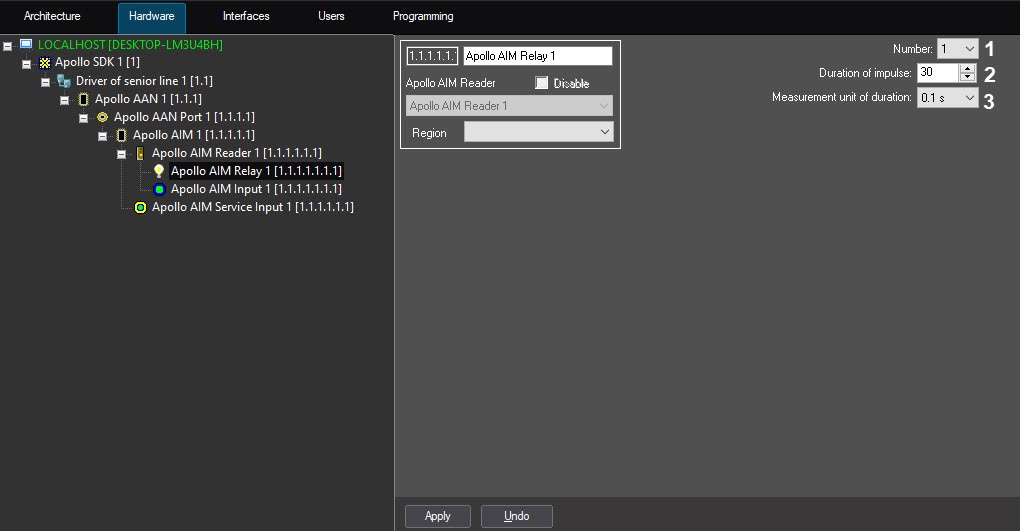Toggle the Disable checkbox
The width and height of the screenshot is (1020, 531).
tap(541, 83)
